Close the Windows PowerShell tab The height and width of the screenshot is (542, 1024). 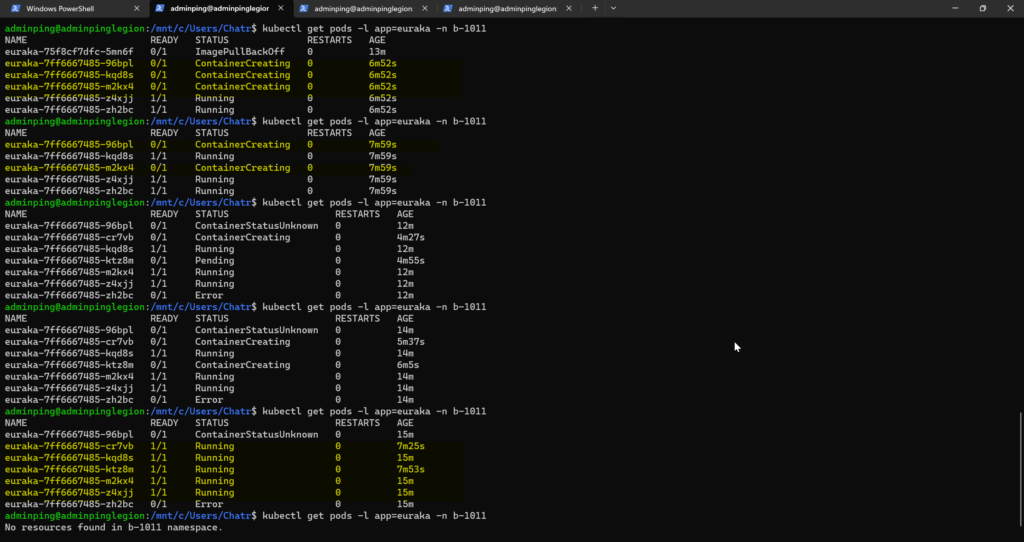click(136, 8)
